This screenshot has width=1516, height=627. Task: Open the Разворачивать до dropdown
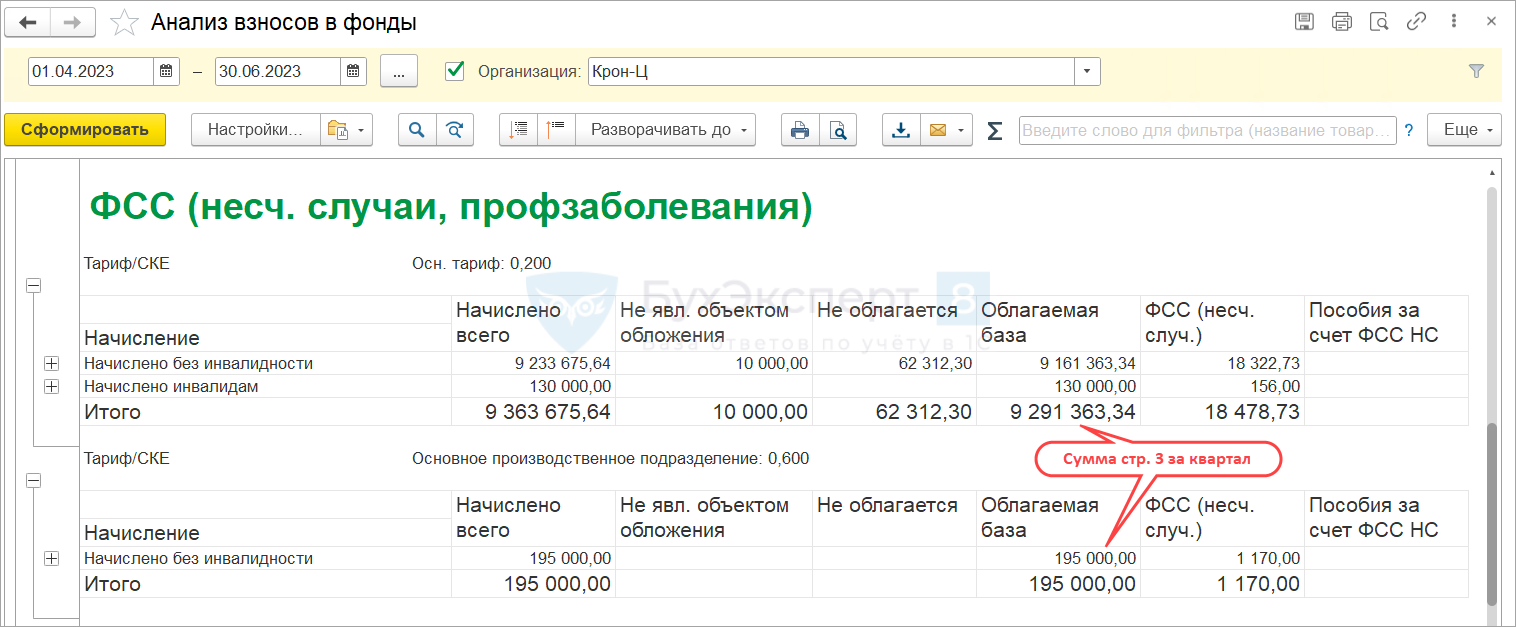[x=666, y=130]
